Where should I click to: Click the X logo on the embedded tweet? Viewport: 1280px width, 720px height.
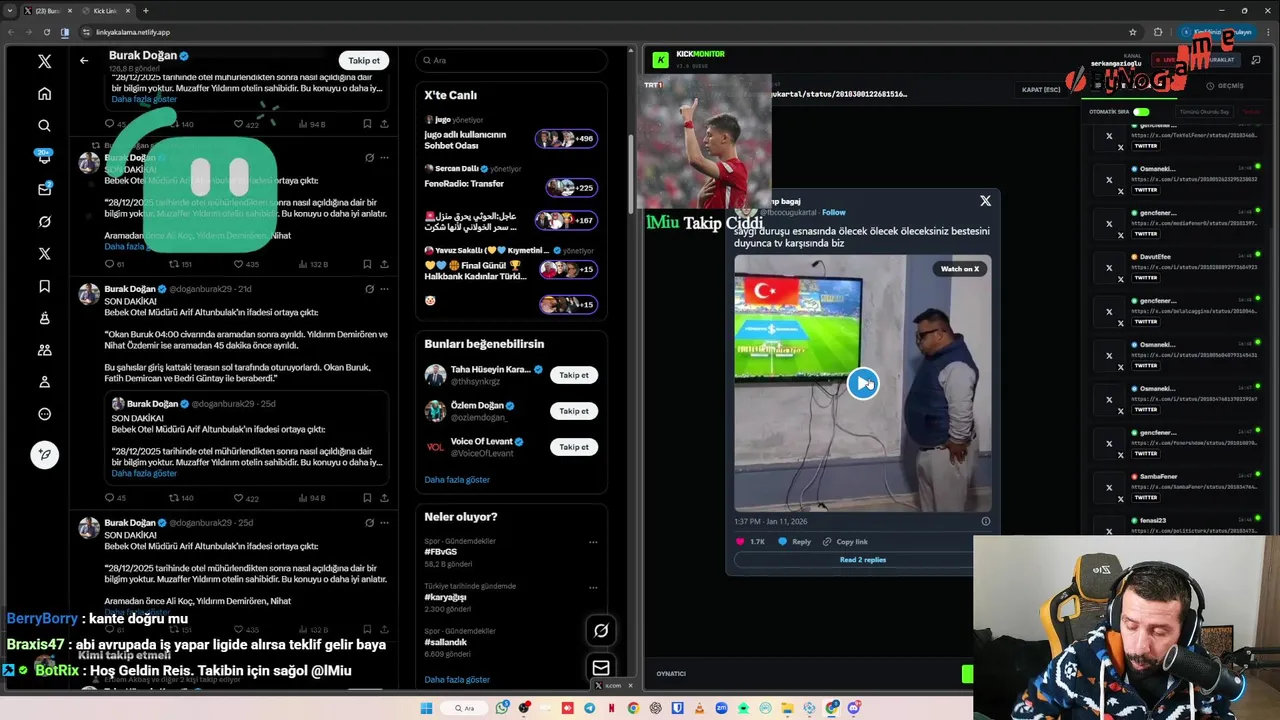tap(985, 201)
